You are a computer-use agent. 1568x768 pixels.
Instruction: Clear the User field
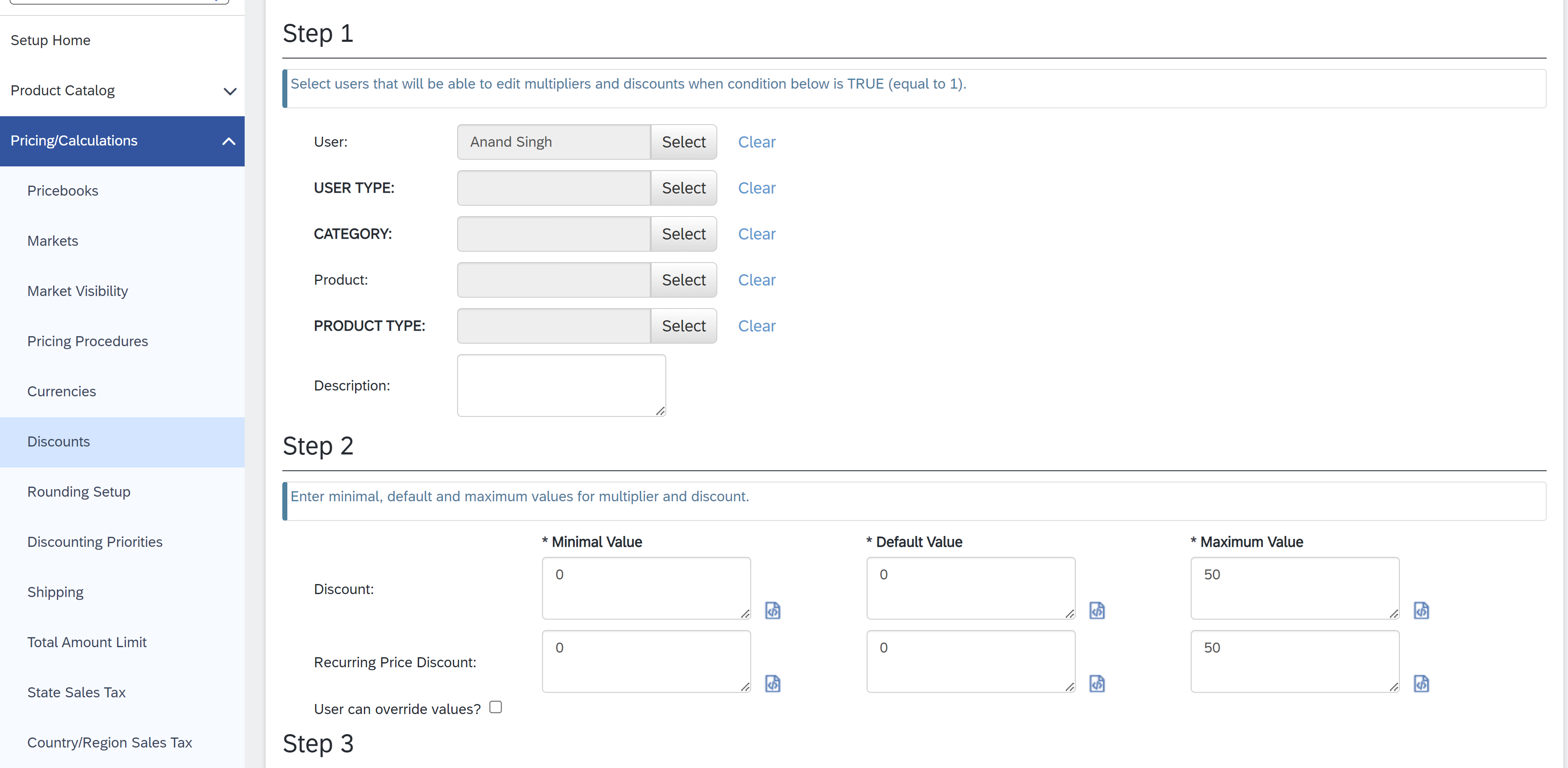click(757, 142)
